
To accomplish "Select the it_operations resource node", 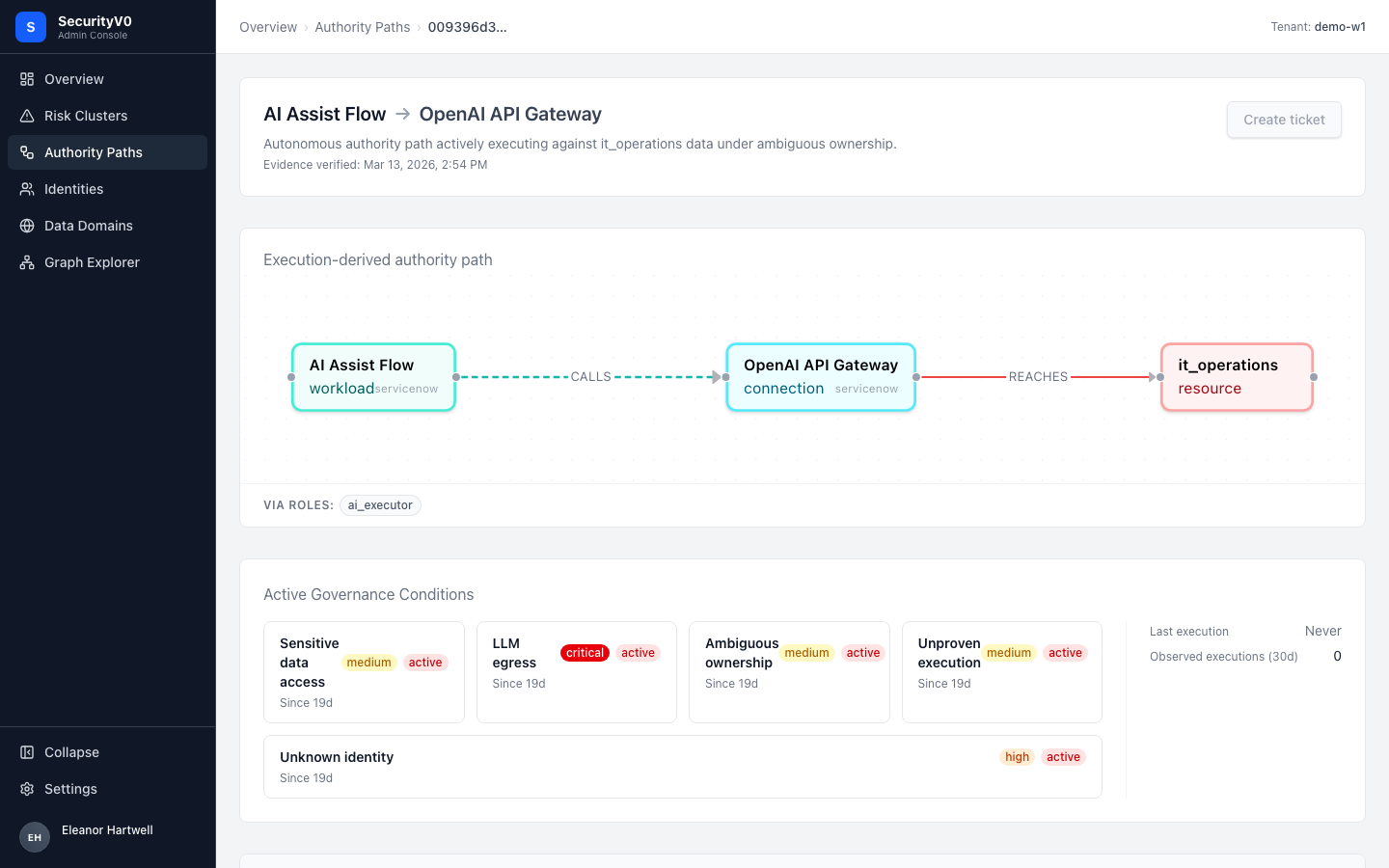I will pos(1237,377).
